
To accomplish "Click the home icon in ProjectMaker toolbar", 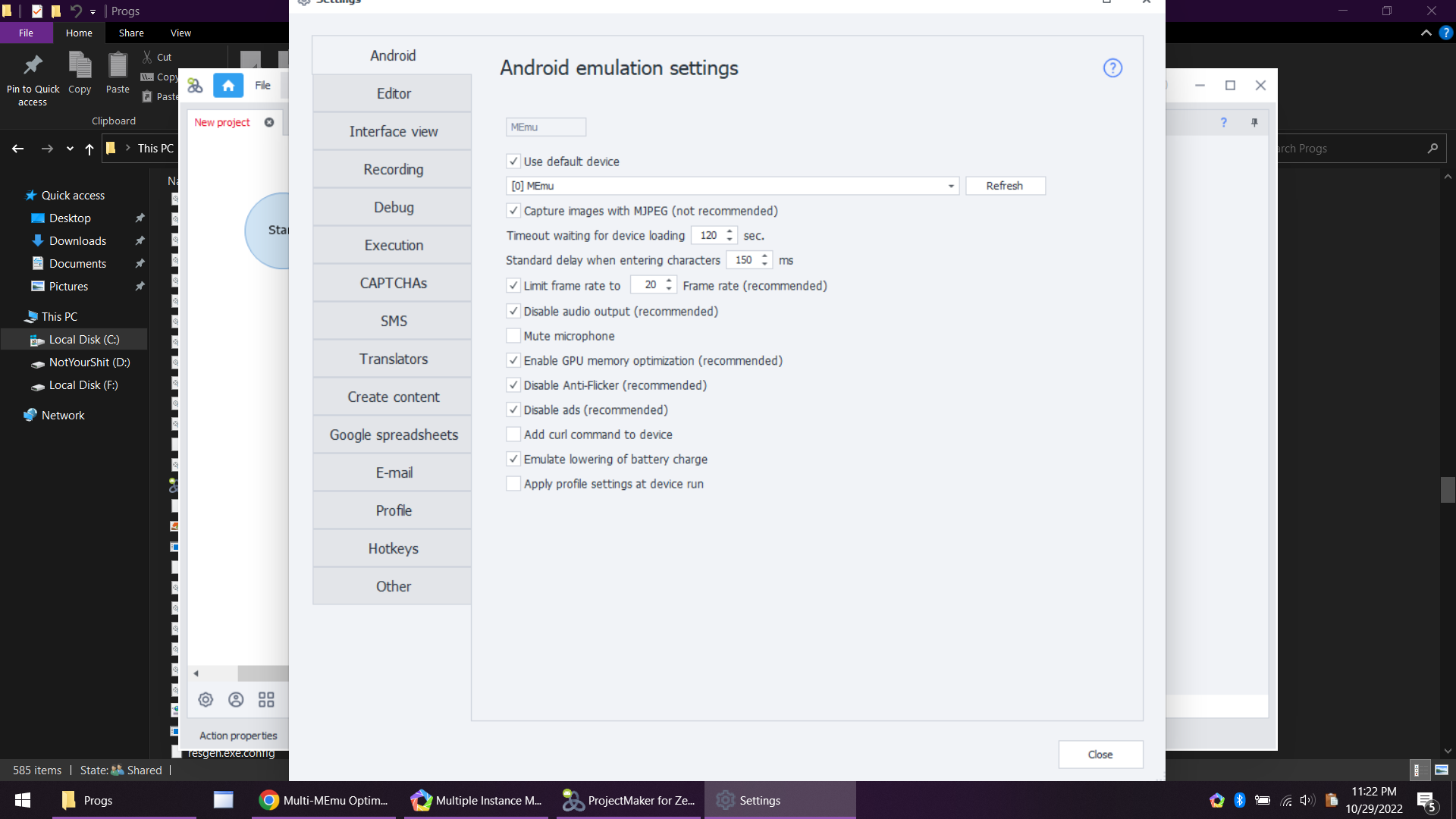I will pos(228,86).
